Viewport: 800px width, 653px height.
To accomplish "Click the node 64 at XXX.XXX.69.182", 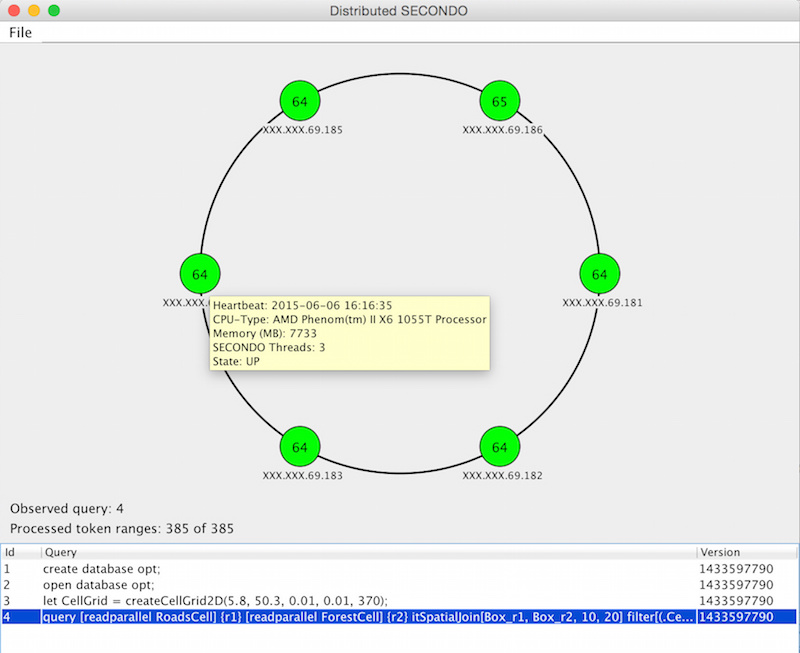I will pyautogui.click(x=499, y=447).
